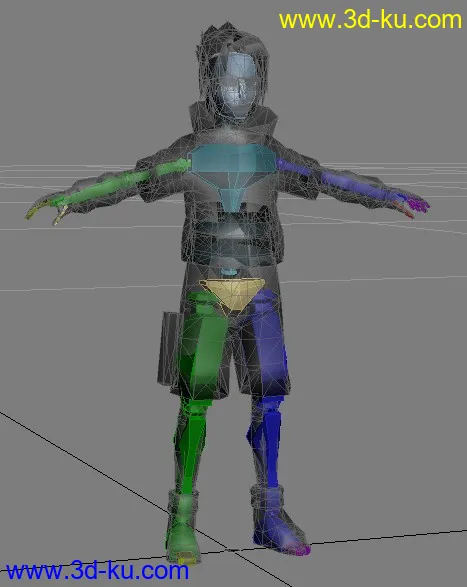Select the green calf bone
Viewport: 467px width, 587px height.
coord(192,445)
